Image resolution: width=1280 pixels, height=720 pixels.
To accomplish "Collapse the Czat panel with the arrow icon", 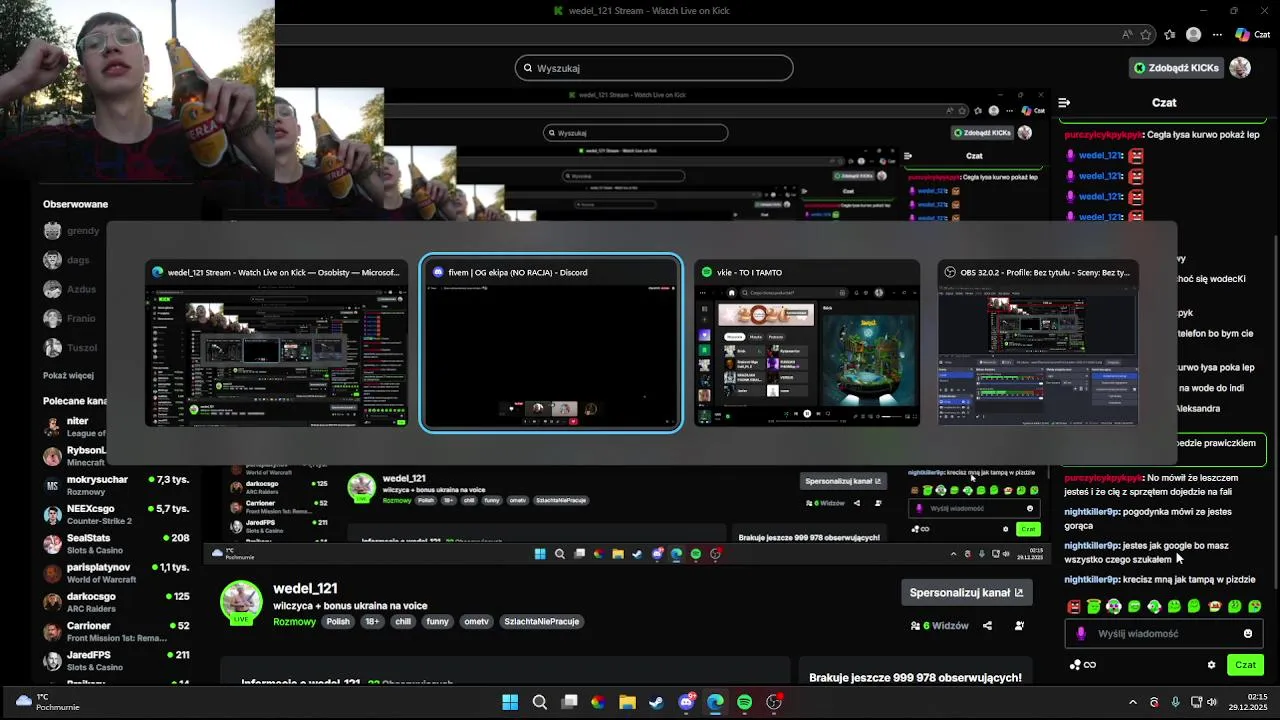I will click(1064, 102).
